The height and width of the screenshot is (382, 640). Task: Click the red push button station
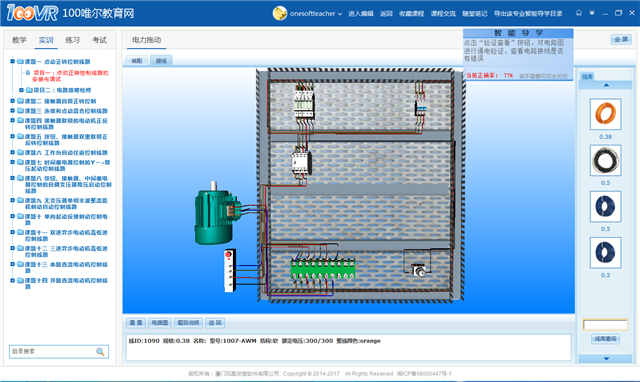pyautogui.click(x=230, y=270)
